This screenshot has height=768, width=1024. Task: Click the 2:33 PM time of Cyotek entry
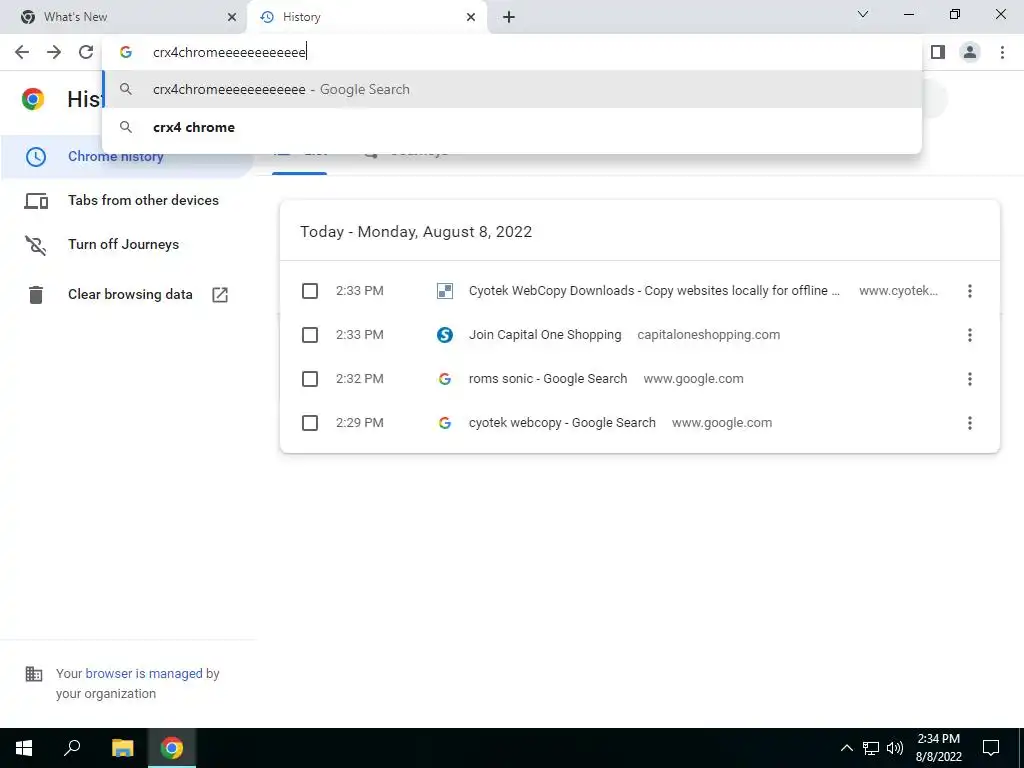[x=360, y=291]
